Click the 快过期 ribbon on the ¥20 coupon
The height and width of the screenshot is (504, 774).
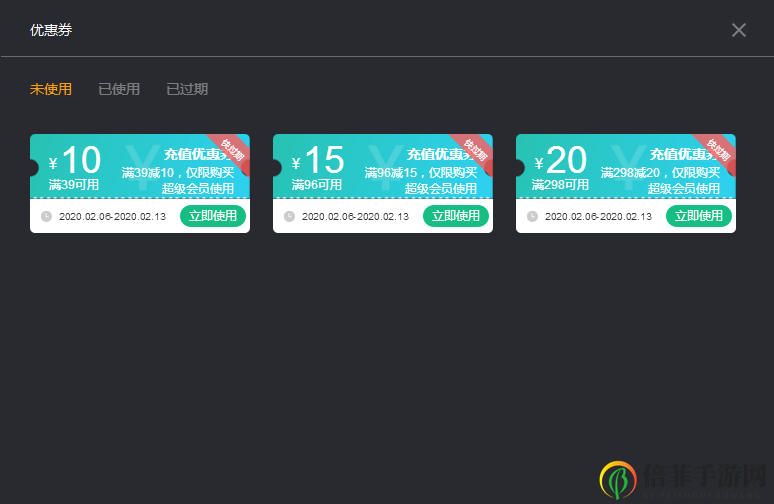tap(717, 150)
